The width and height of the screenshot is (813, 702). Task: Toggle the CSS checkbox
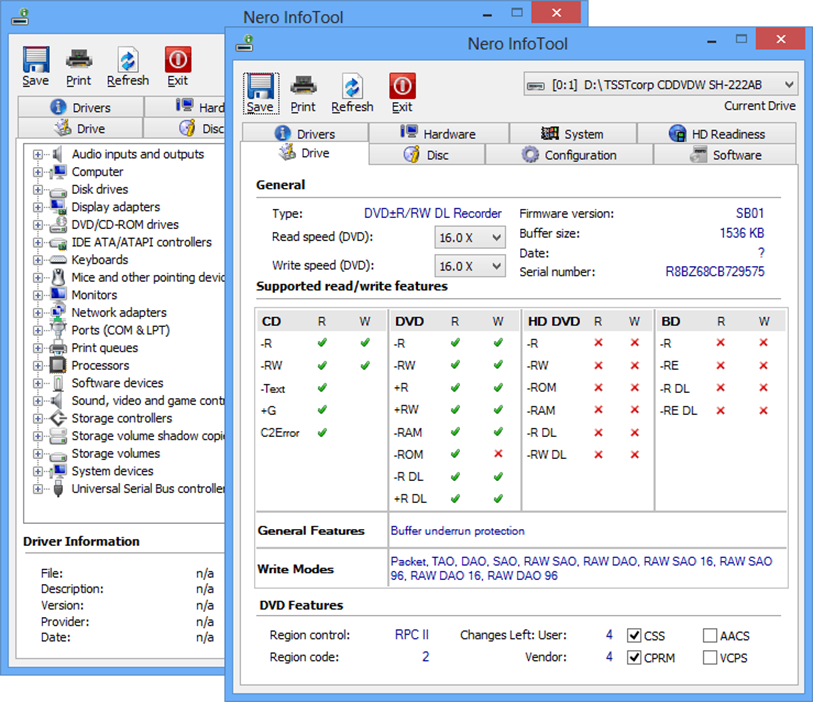[634, 636]
